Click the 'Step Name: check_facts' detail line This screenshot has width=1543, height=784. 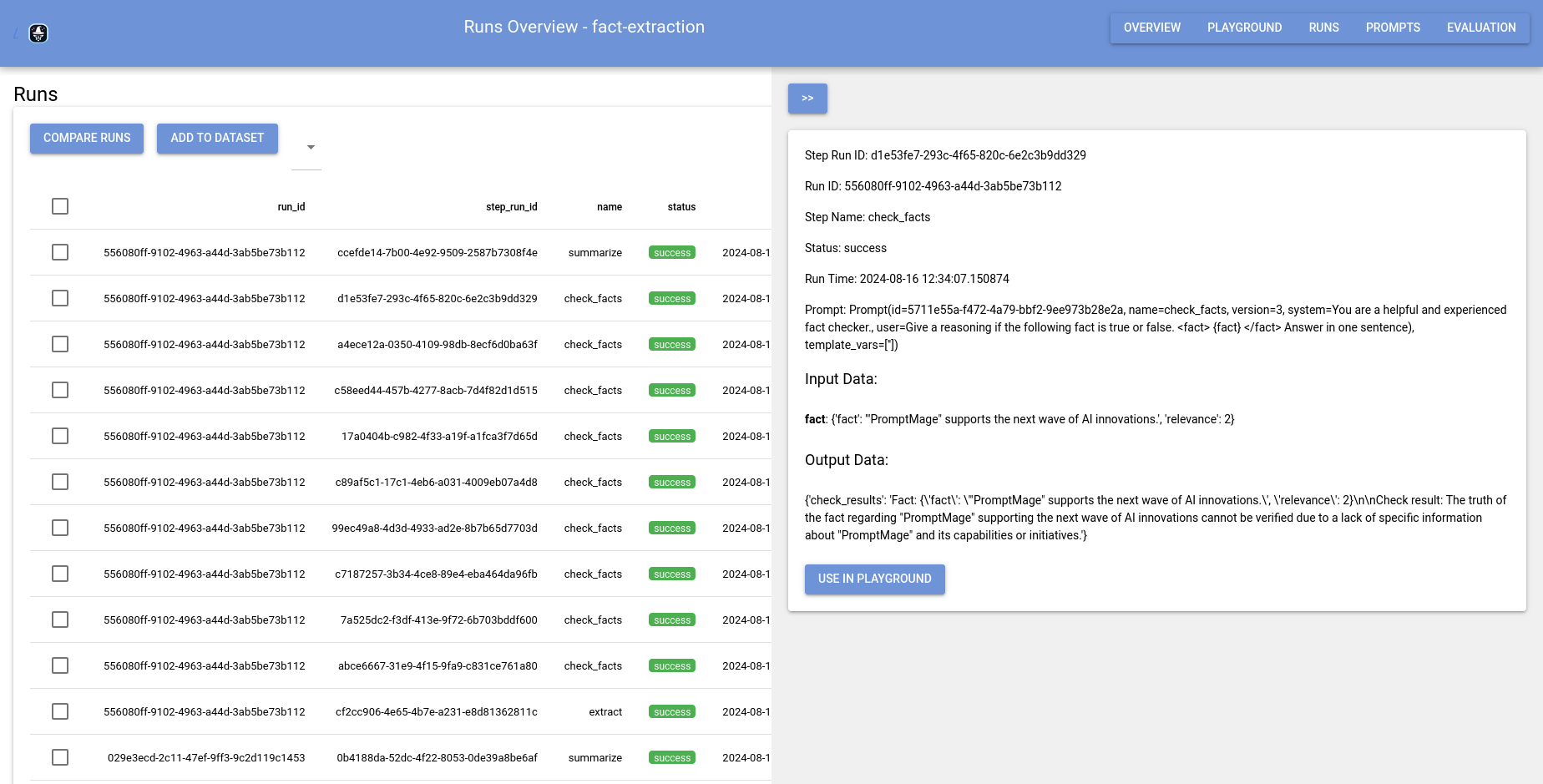868,217
